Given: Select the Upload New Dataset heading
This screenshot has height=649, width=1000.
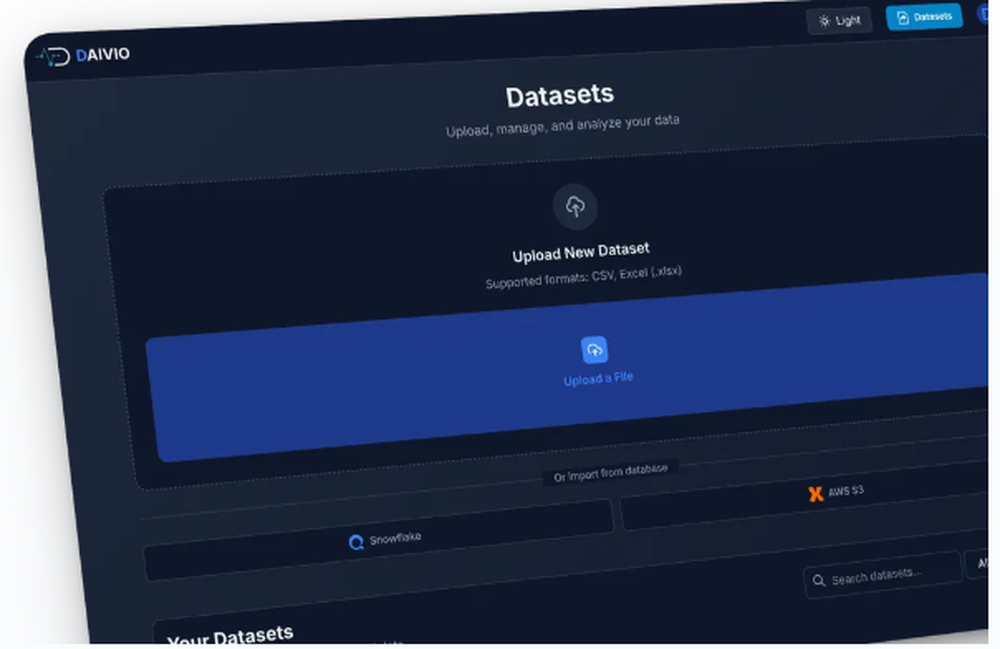Looking at the screenshot, I should pos(581,252).
